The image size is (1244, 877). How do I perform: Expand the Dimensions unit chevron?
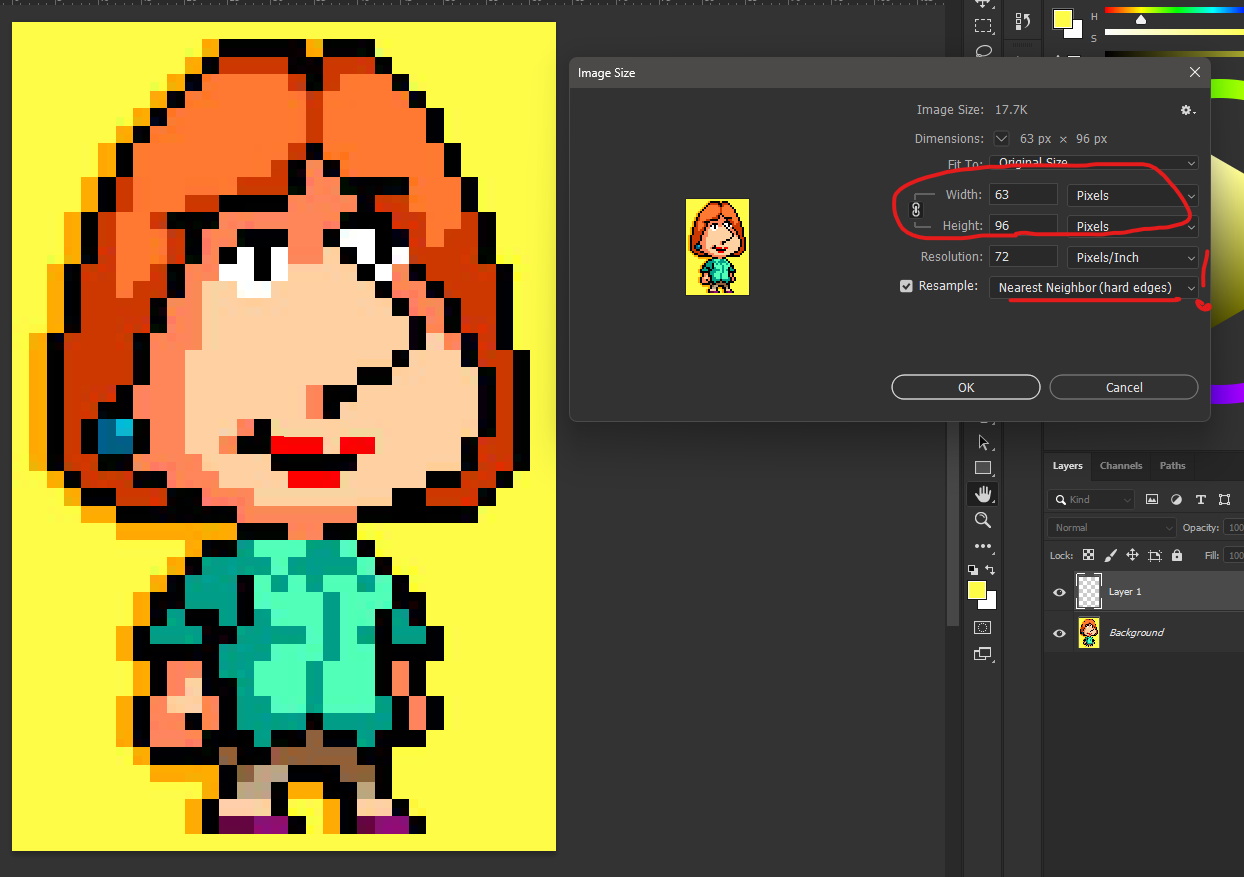1001,139
